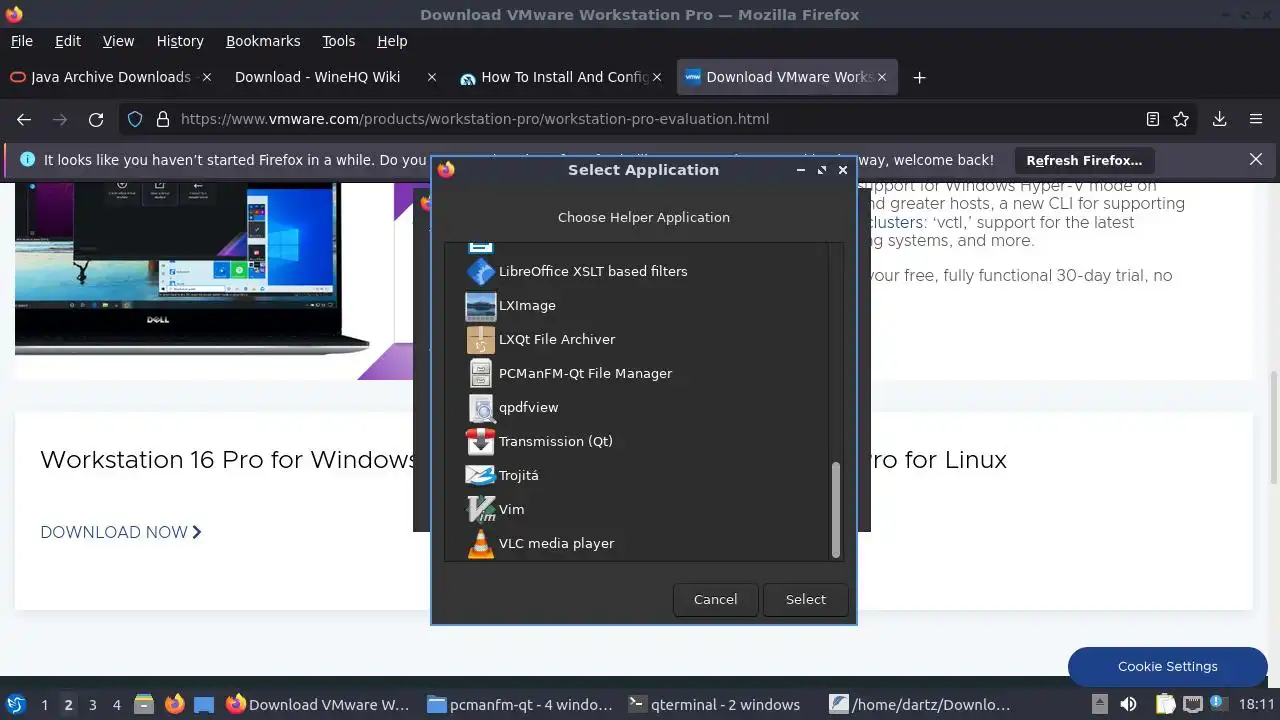Select the Trojitá mail icon
Screen dimensions: 1280x720
[481, 475]
